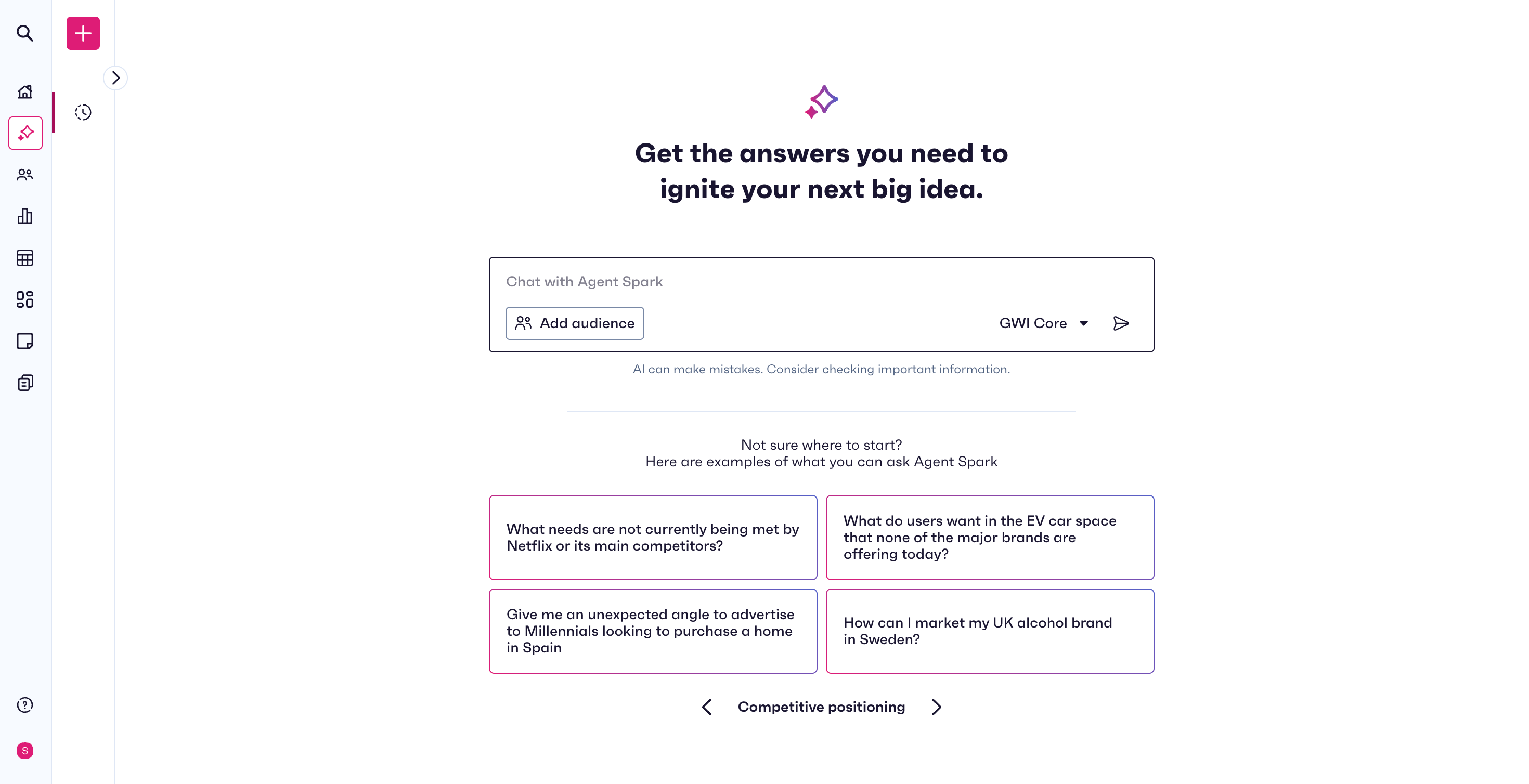
Task: Open the crosstabs table icon in sidebar
Action: tap(25, 258)
